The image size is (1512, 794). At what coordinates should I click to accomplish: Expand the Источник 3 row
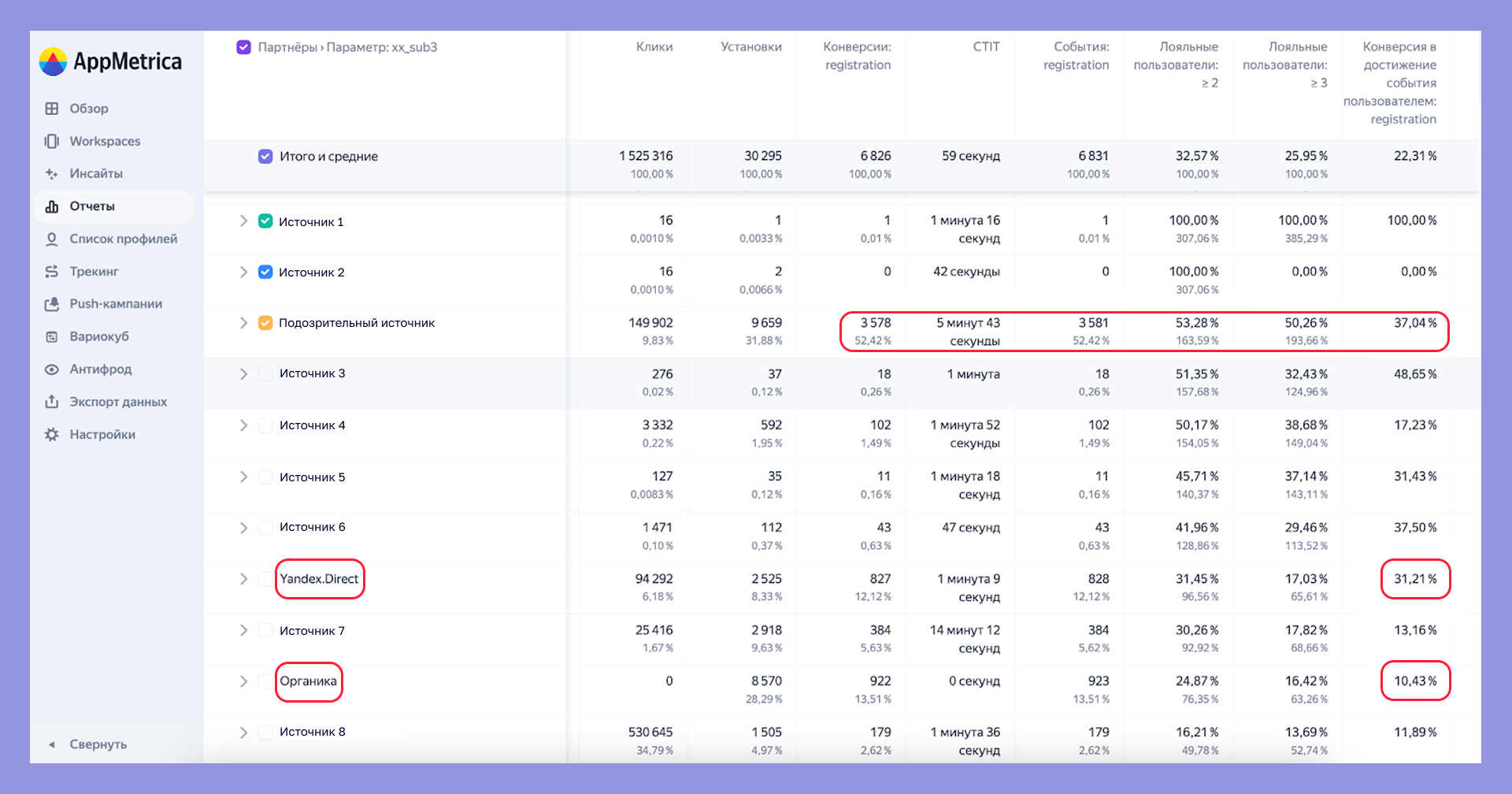click(x=243, y=373)
